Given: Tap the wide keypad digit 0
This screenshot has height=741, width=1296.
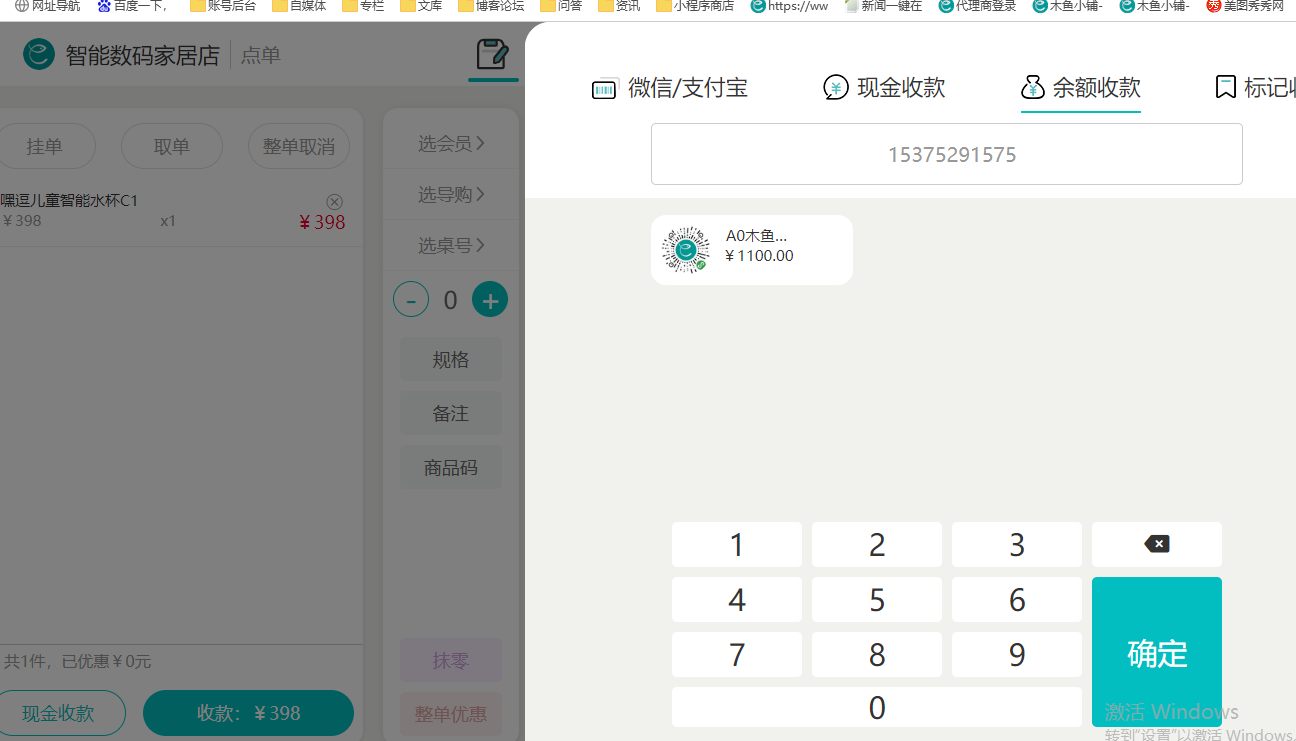Looking at the screenshot, I should 877,707.
